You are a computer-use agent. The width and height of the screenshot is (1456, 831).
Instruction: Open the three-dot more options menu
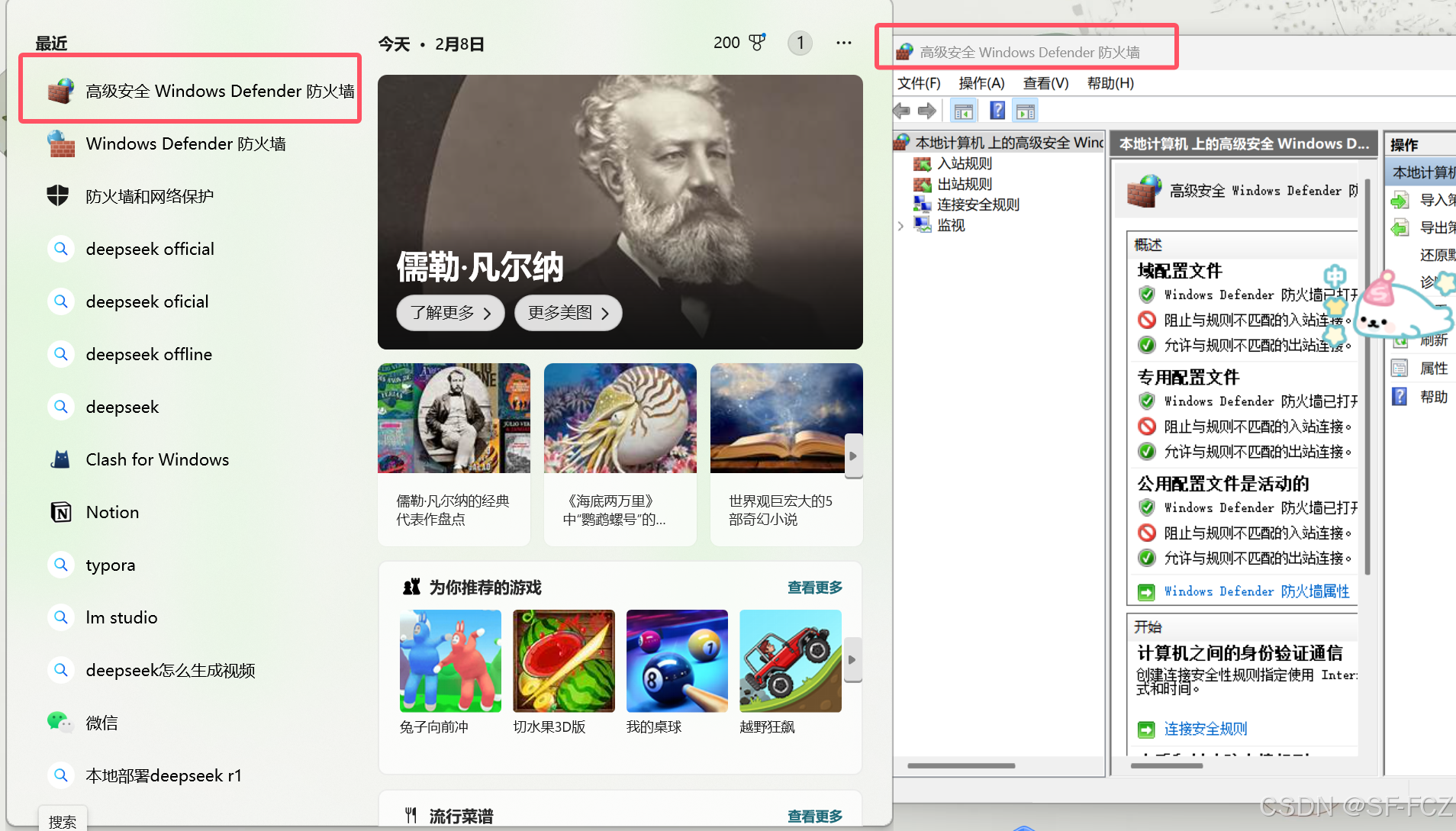tap(843, 43)
